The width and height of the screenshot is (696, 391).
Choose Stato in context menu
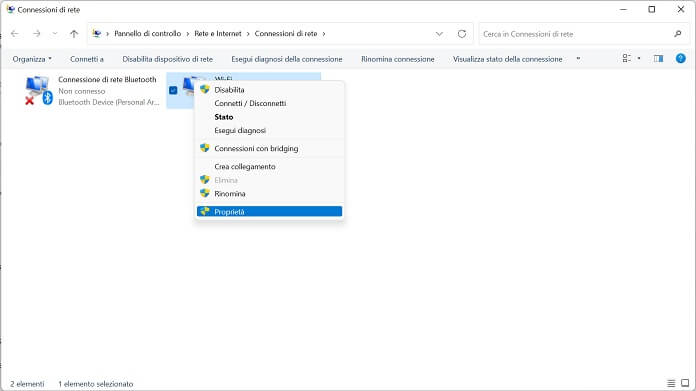[269, 117]
